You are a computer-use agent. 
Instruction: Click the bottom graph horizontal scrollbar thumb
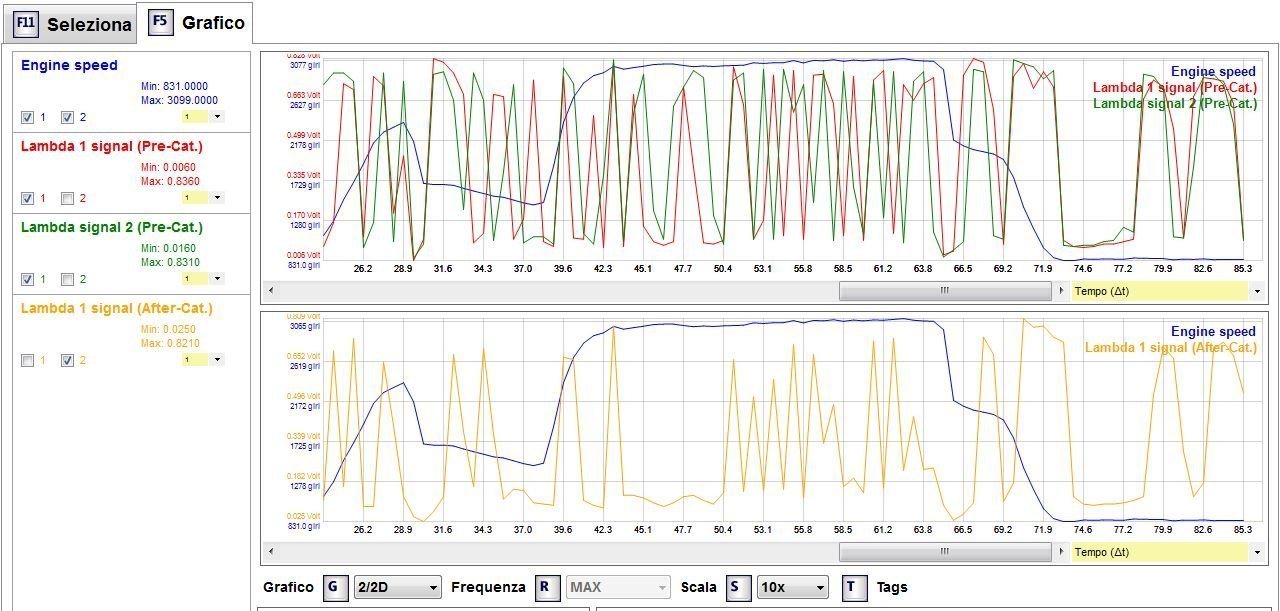click(x=945, y=552)
